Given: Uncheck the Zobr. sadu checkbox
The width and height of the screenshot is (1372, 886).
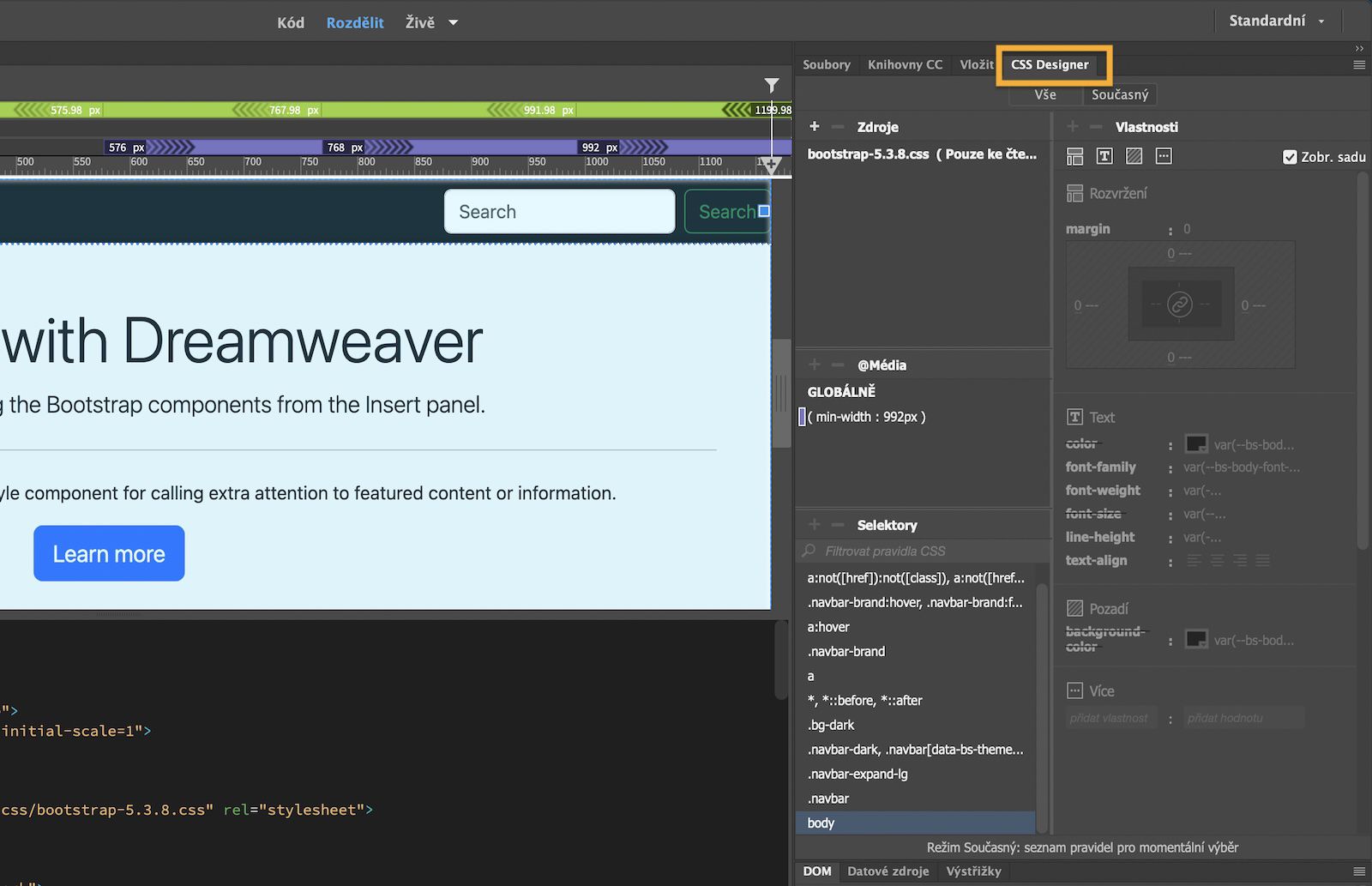Looking at the screenshot, I should click(1290, 156).
